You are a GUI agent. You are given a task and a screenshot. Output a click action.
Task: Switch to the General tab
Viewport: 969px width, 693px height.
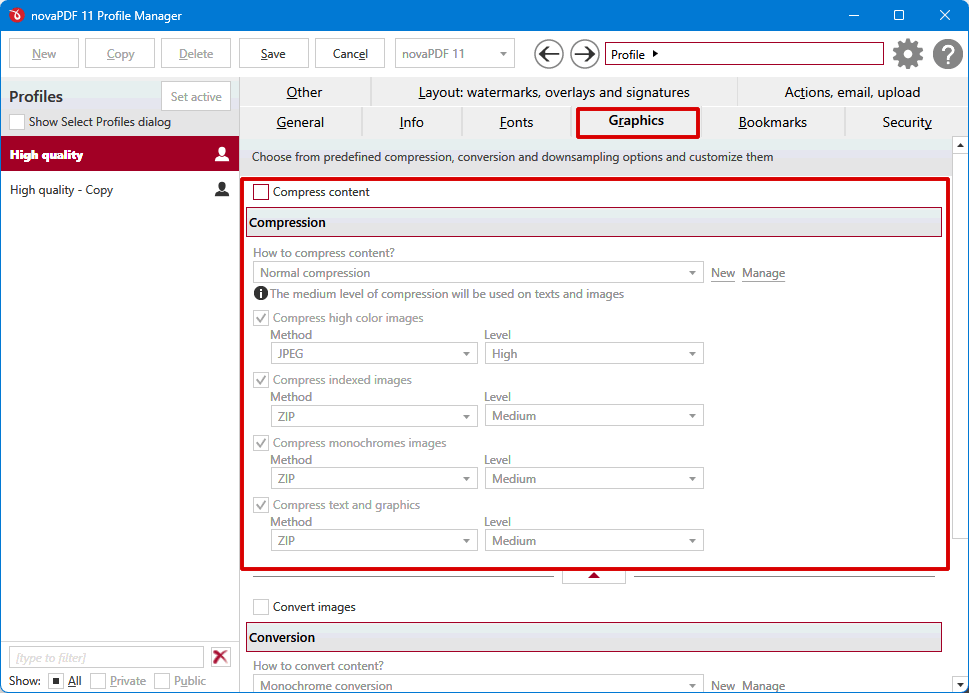[300, 122]
